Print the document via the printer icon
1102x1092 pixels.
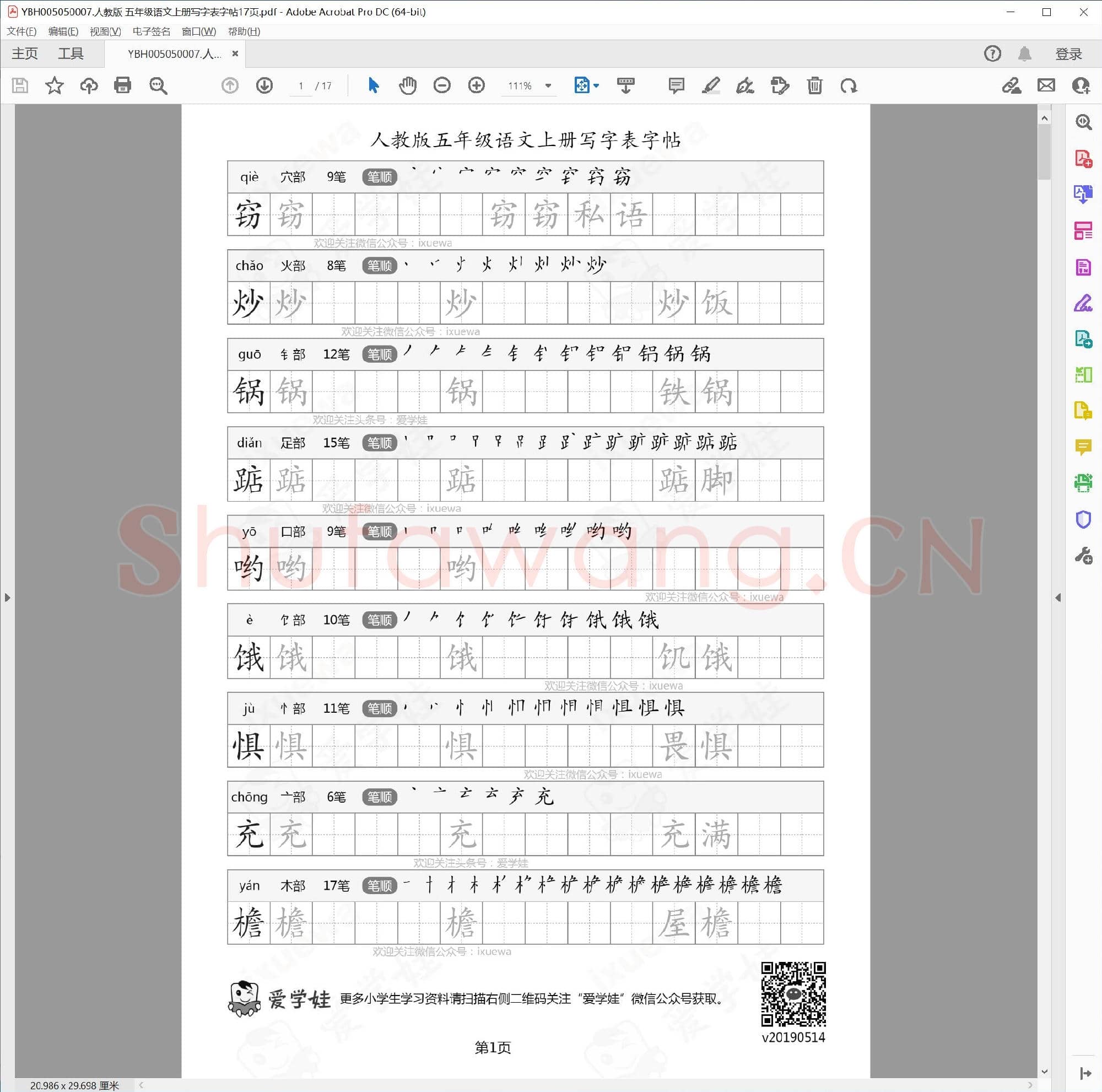(123, 85)
